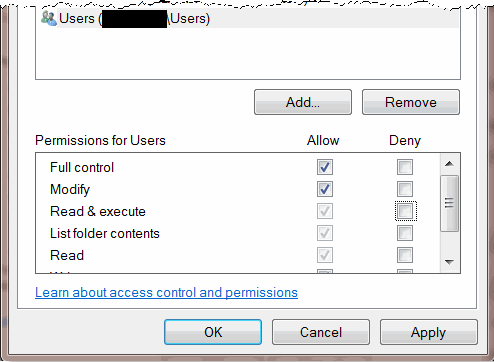Viewport: 494px width, 362px height.
Task: Select the Users entry in list
Action: point(249,19)
